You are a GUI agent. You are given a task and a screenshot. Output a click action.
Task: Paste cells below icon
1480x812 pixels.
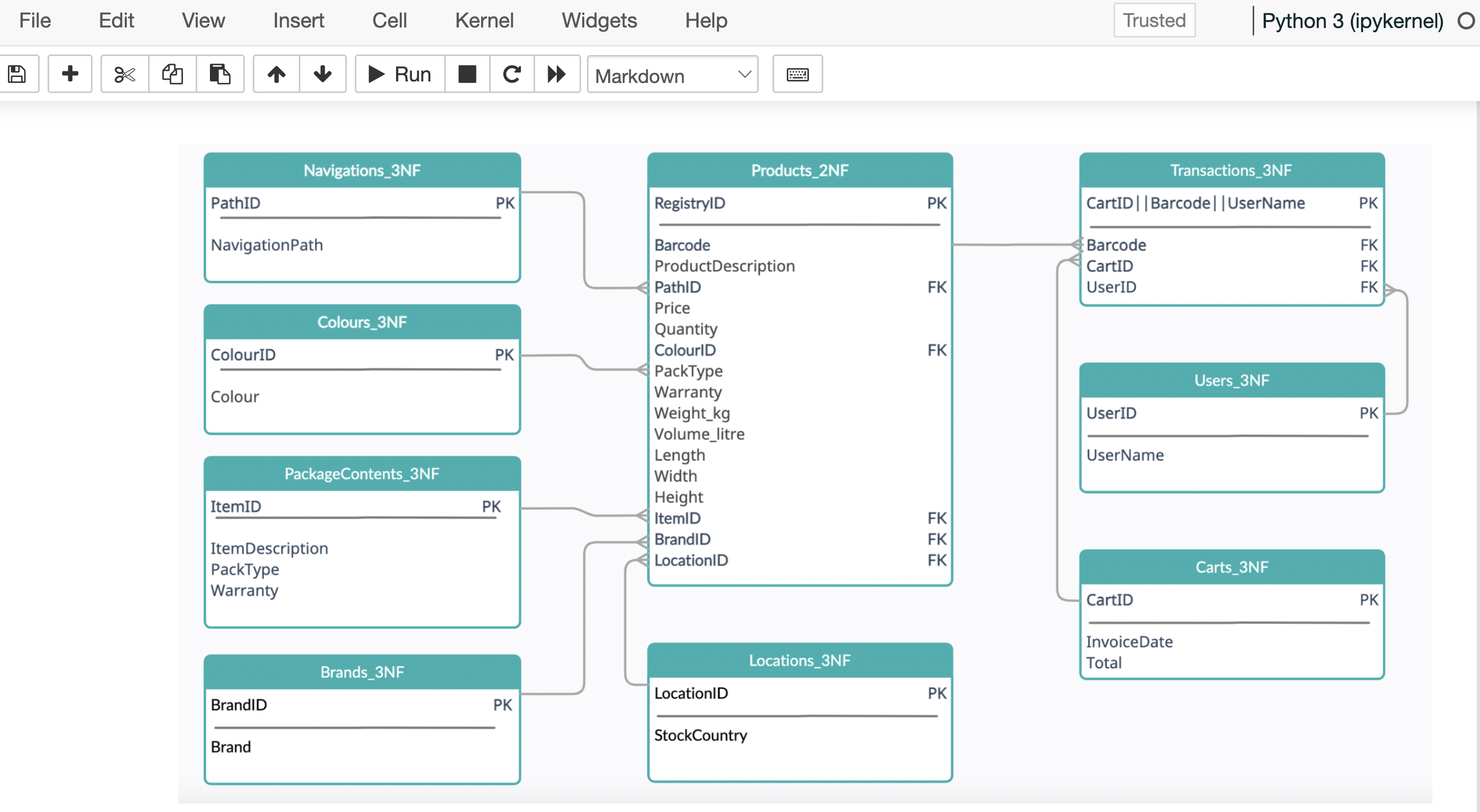tap(220, 74)
